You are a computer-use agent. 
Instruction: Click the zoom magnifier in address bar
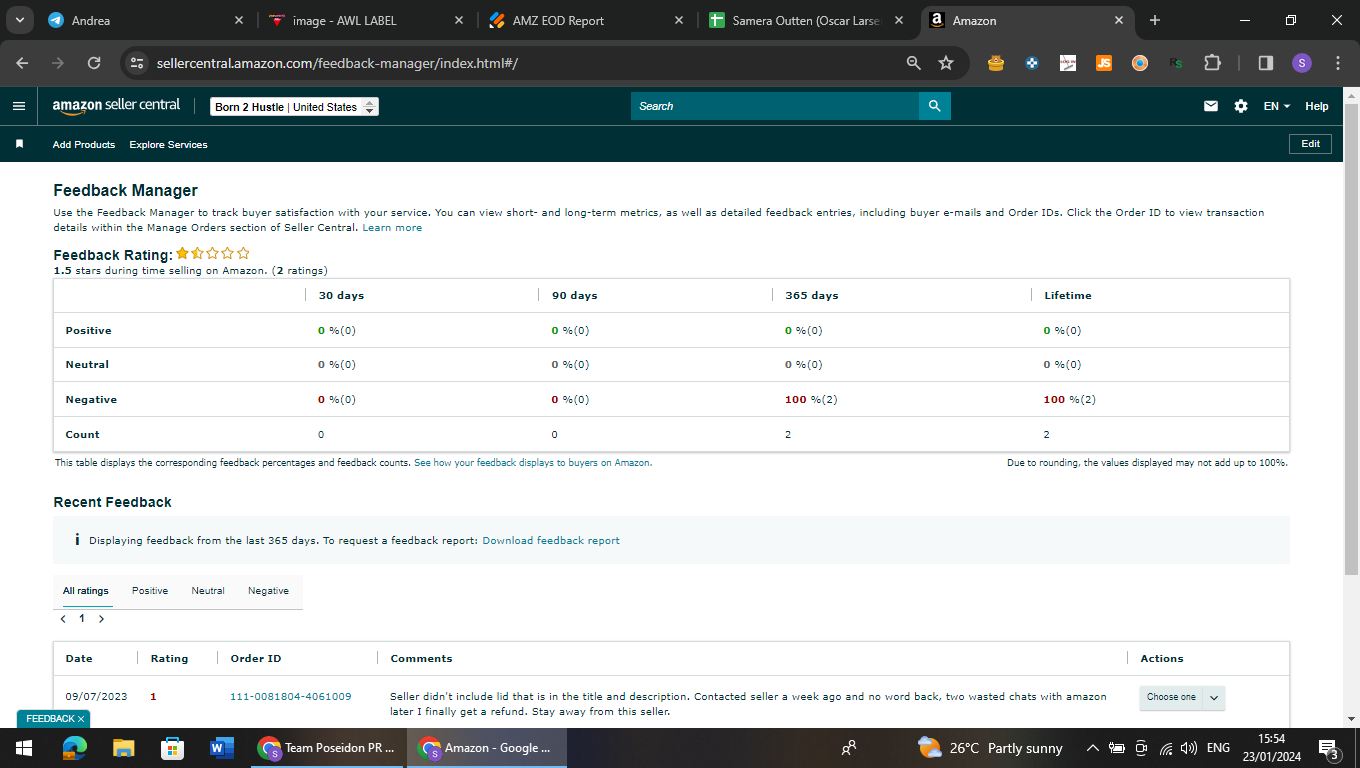click(913, 63)
